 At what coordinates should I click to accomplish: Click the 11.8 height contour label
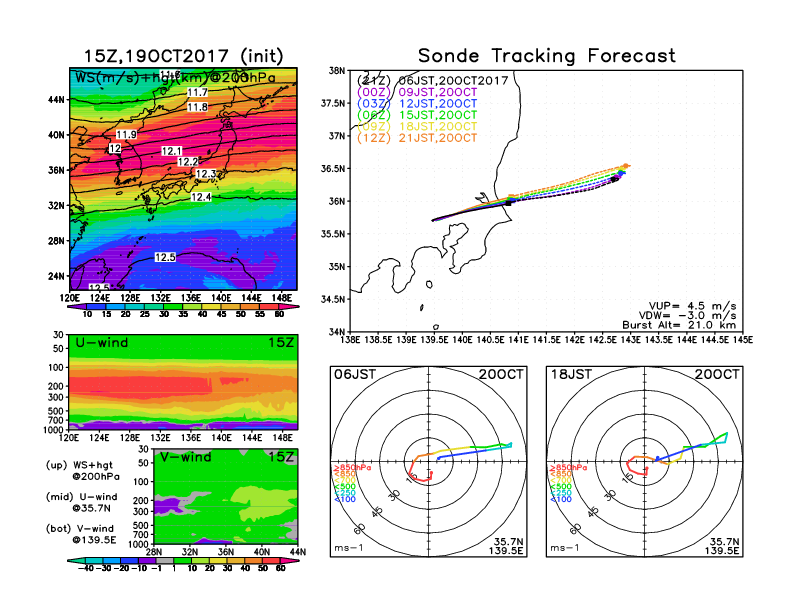197,107
